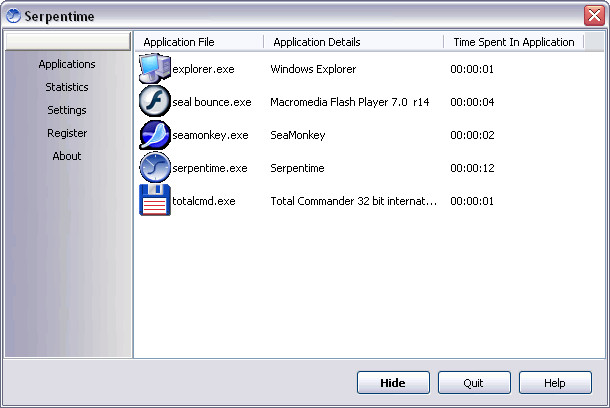Click the Serpentime title bar logo icon
The image size is (610, 408).
click(14, 16)
